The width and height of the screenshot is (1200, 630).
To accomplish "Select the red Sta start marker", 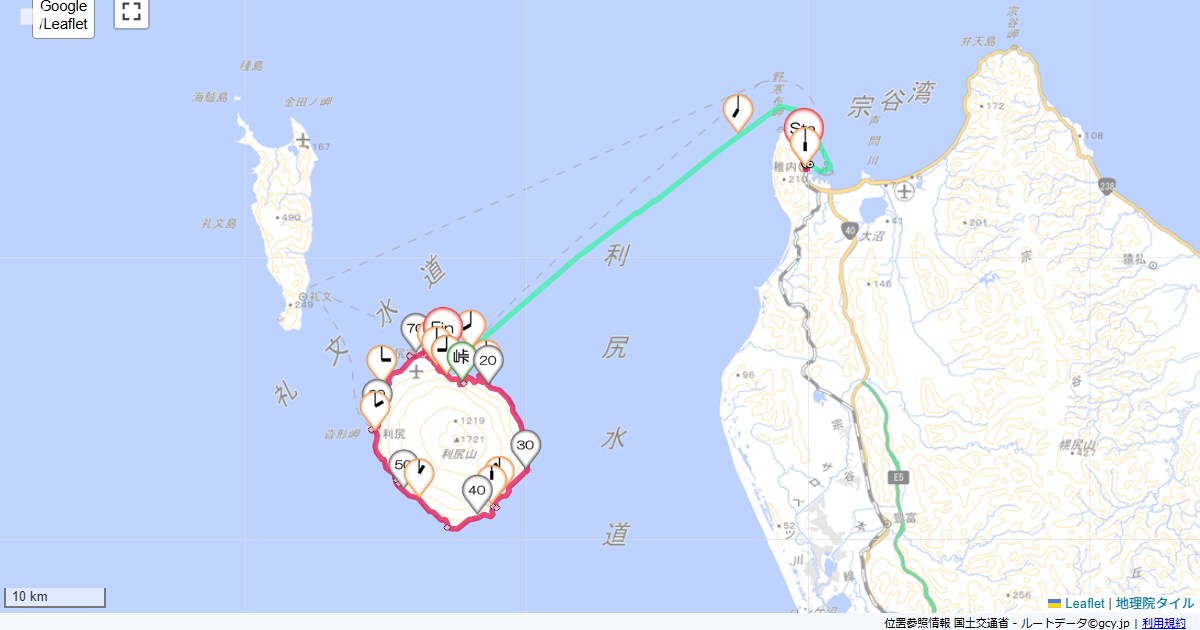I will 804,127.
